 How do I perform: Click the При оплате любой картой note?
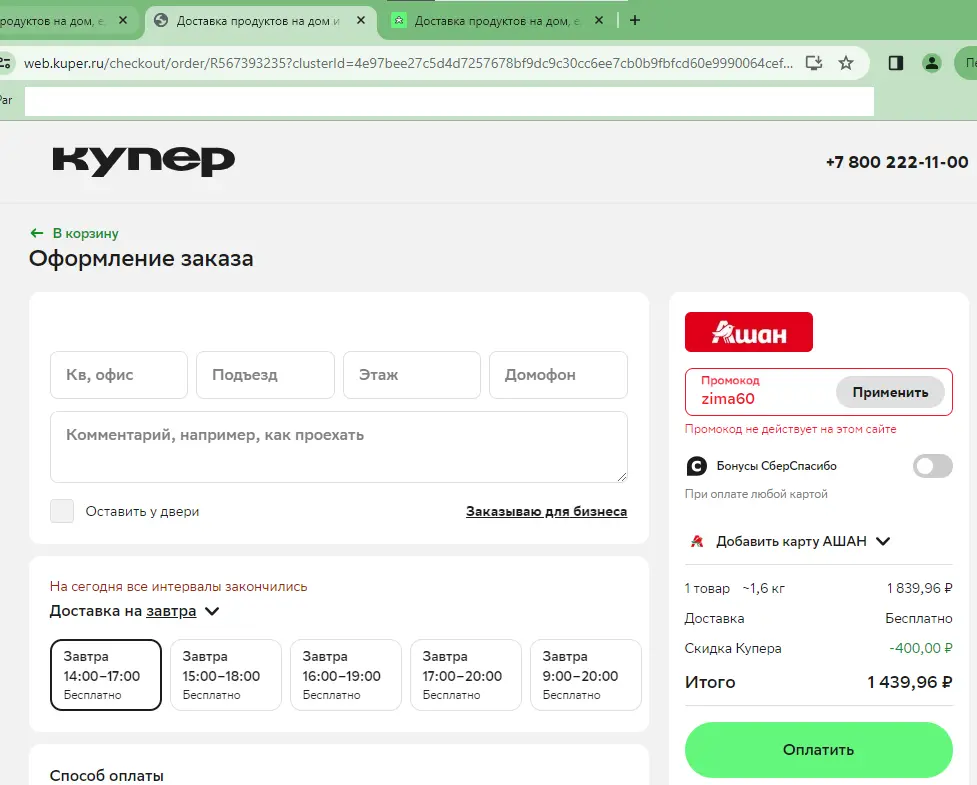click(756, 494)
